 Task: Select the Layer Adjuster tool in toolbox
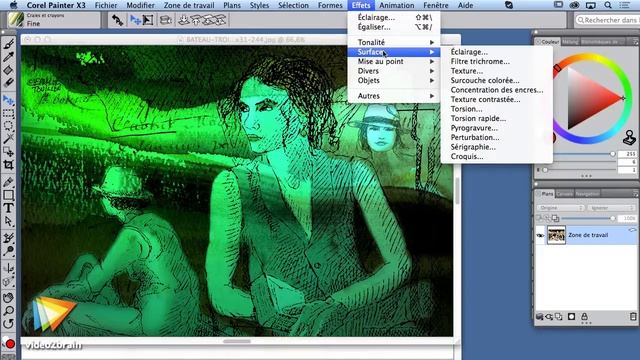9,100
